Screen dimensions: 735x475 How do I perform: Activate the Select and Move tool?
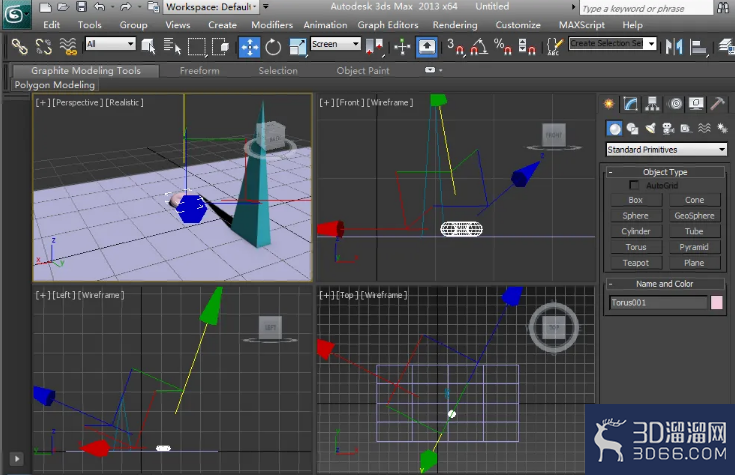click(249, 47)
